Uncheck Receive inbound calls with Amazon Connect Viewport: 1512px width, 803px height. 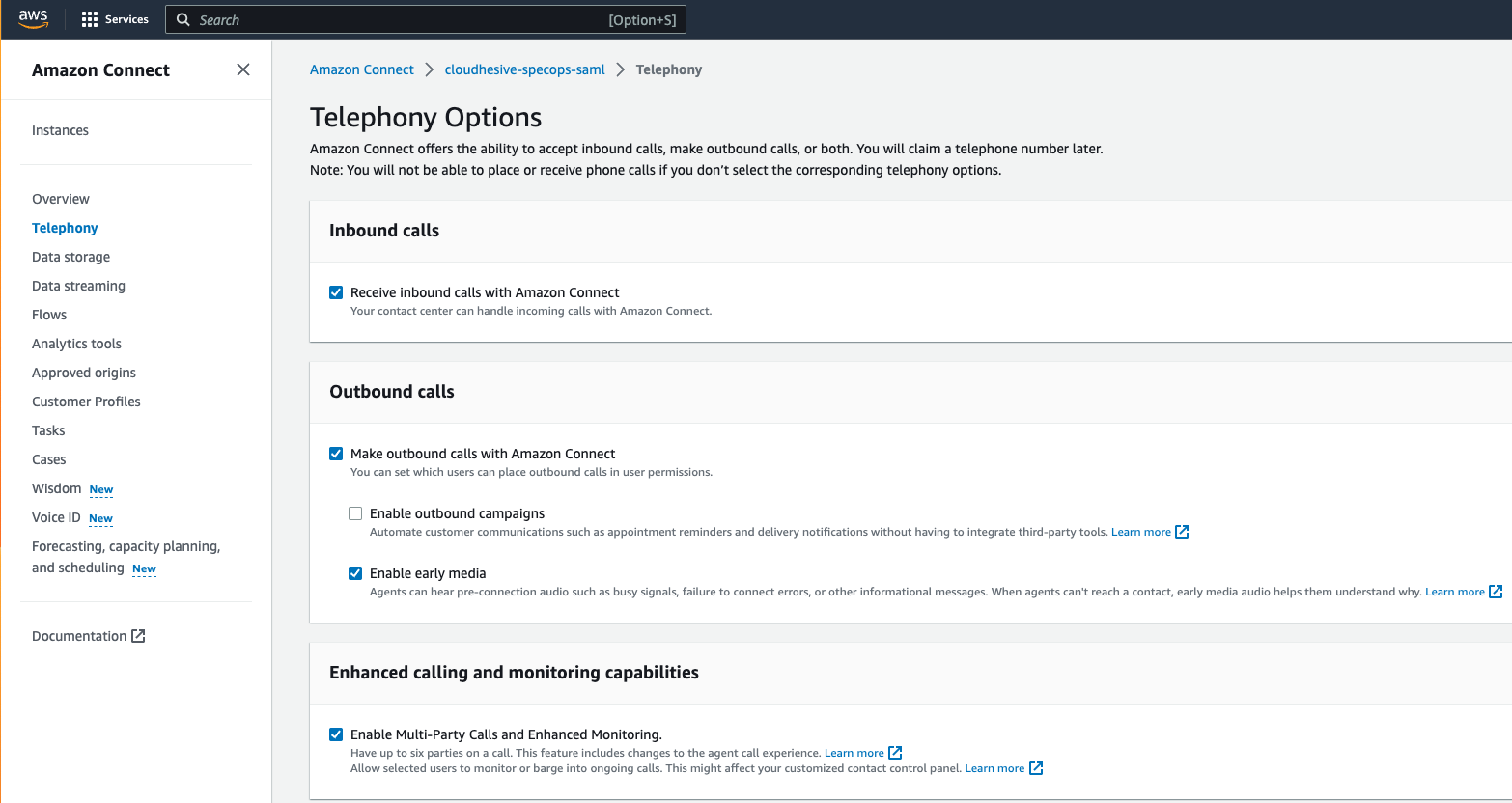click(336, 292)
